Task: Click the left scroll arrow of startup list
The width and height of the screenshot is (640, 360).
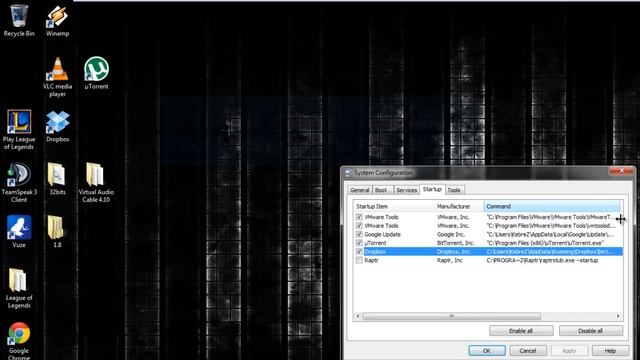Action: pos(358,316)
